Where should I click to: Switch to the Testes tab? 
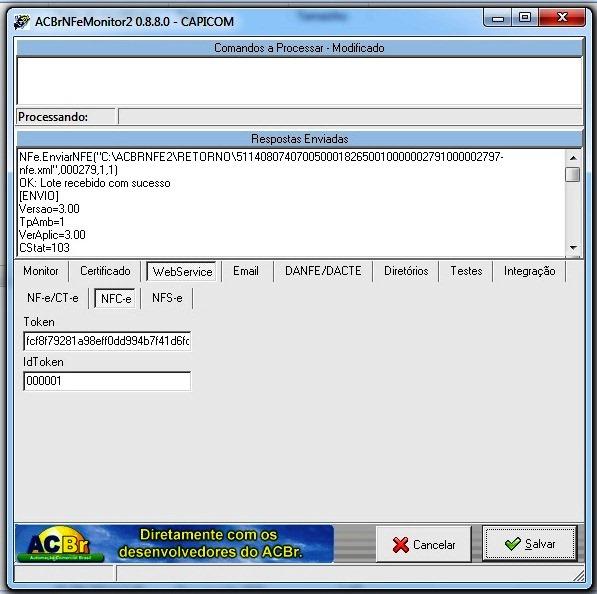click(x=466, y=271)
